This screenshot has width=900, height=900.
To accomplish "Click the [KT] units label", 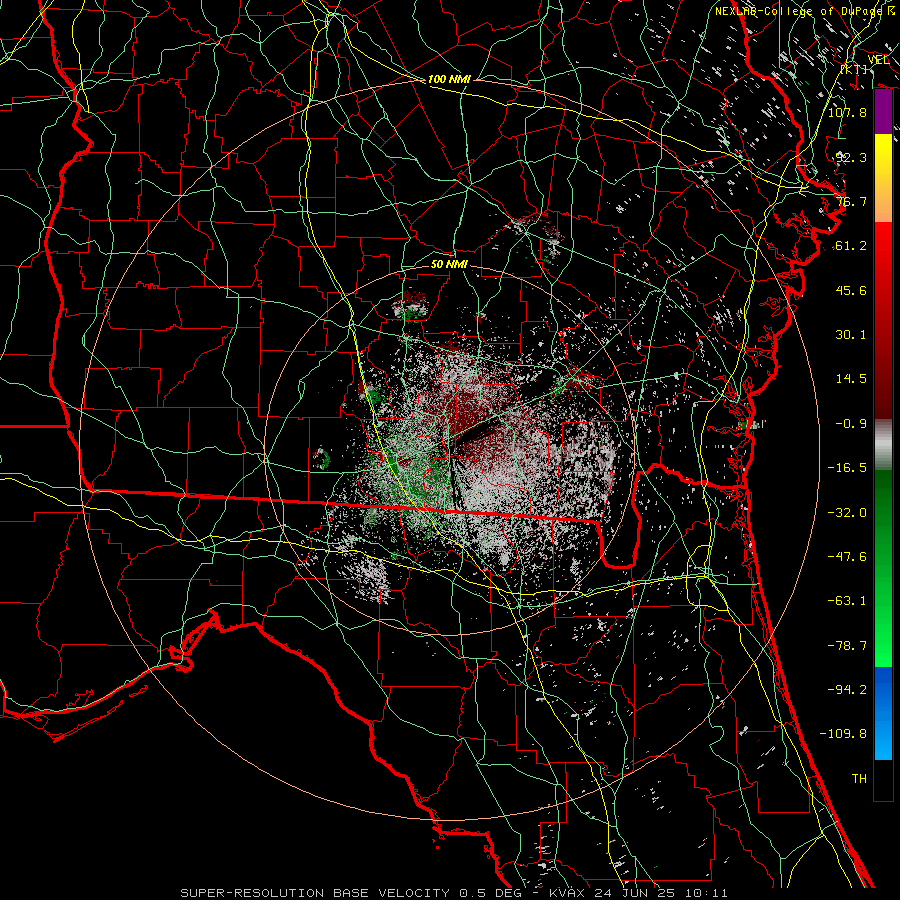I will (854, 69).
